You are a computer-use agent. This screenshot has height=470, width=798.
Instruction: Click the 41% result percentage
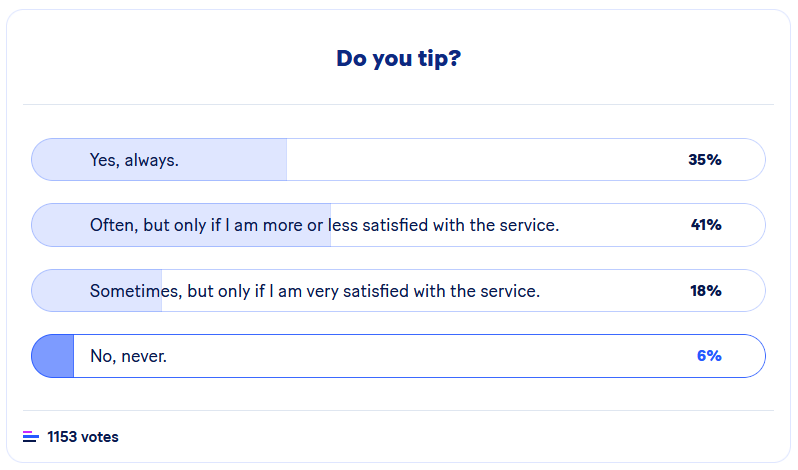click(705, 225)
